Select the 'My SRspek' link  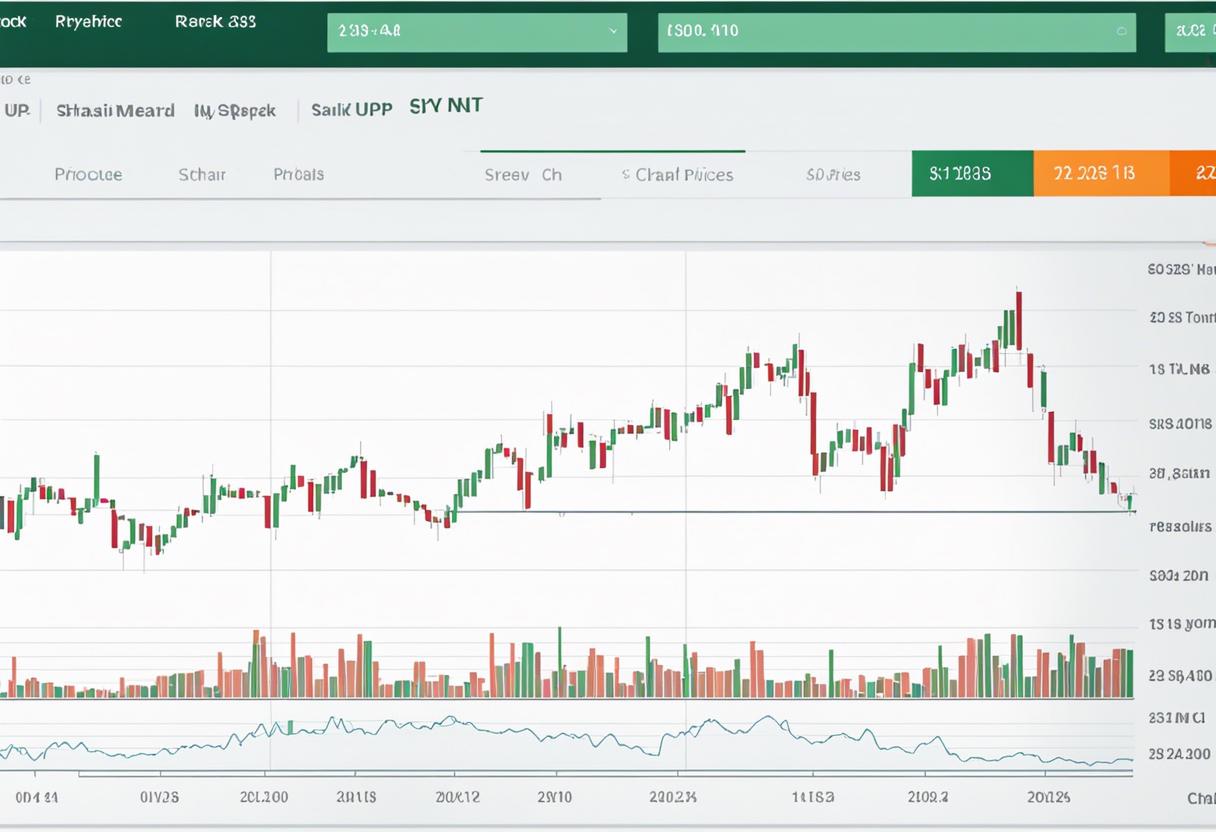pyautogui.click(x=235, y=111)
